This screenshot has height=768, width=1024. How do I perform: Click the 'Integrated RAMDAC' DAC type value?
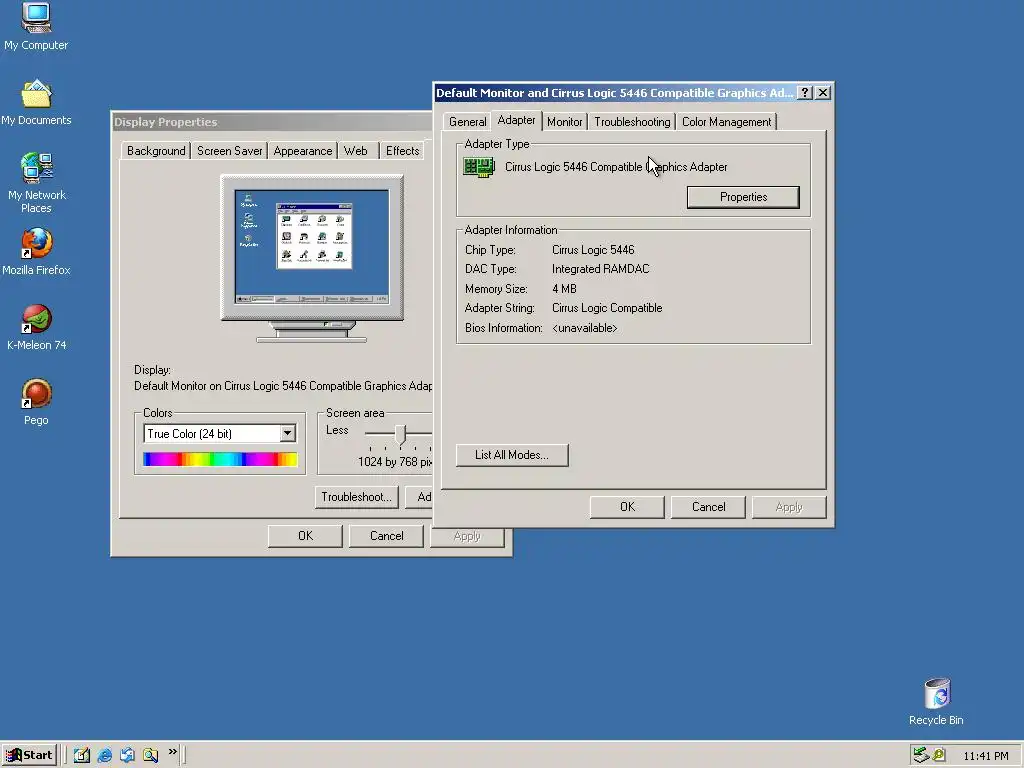pyautogui.click(x=600, y=269)
